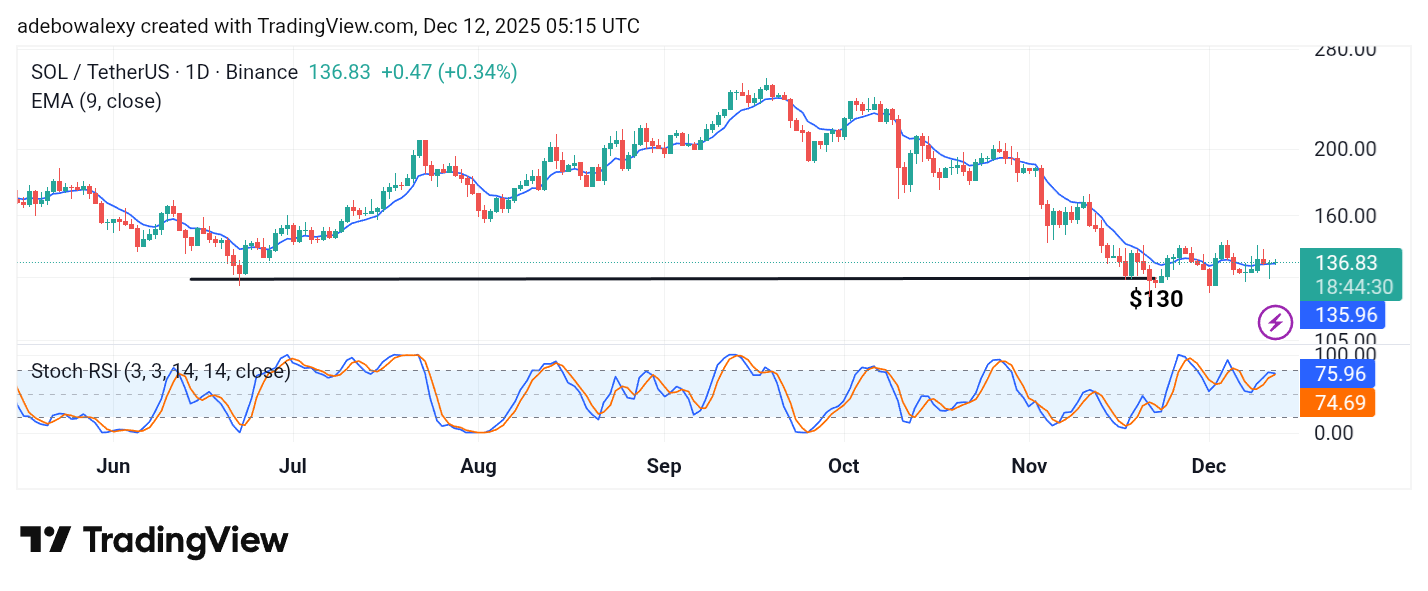Click the countdown timer 18:44:30
The width and height of the screenshot is (1428, 591).
click(1353, 287)
